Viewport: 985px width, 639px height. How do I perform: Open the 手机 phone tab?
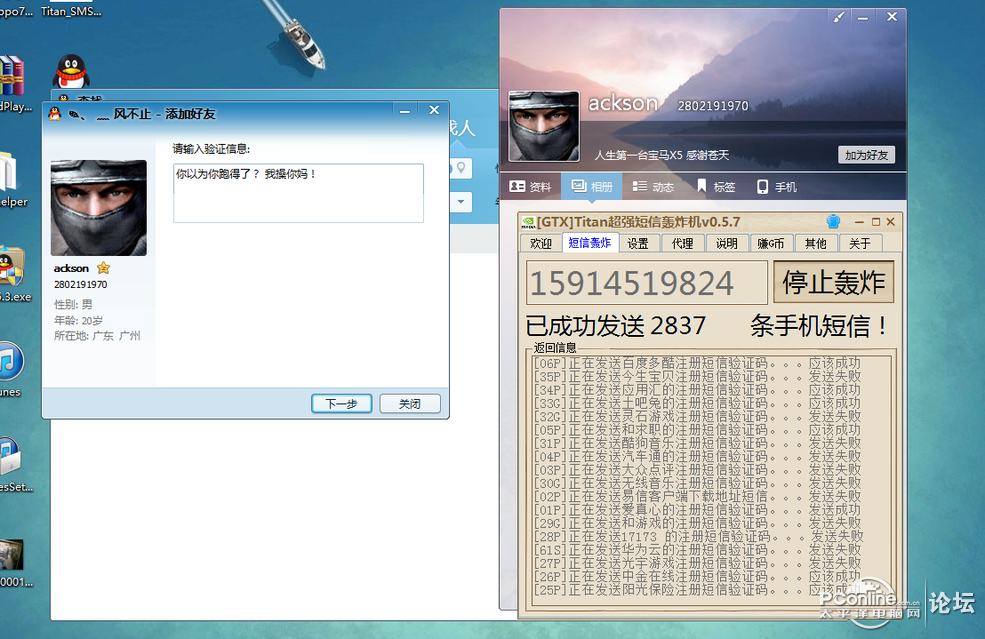pos(776,187)
